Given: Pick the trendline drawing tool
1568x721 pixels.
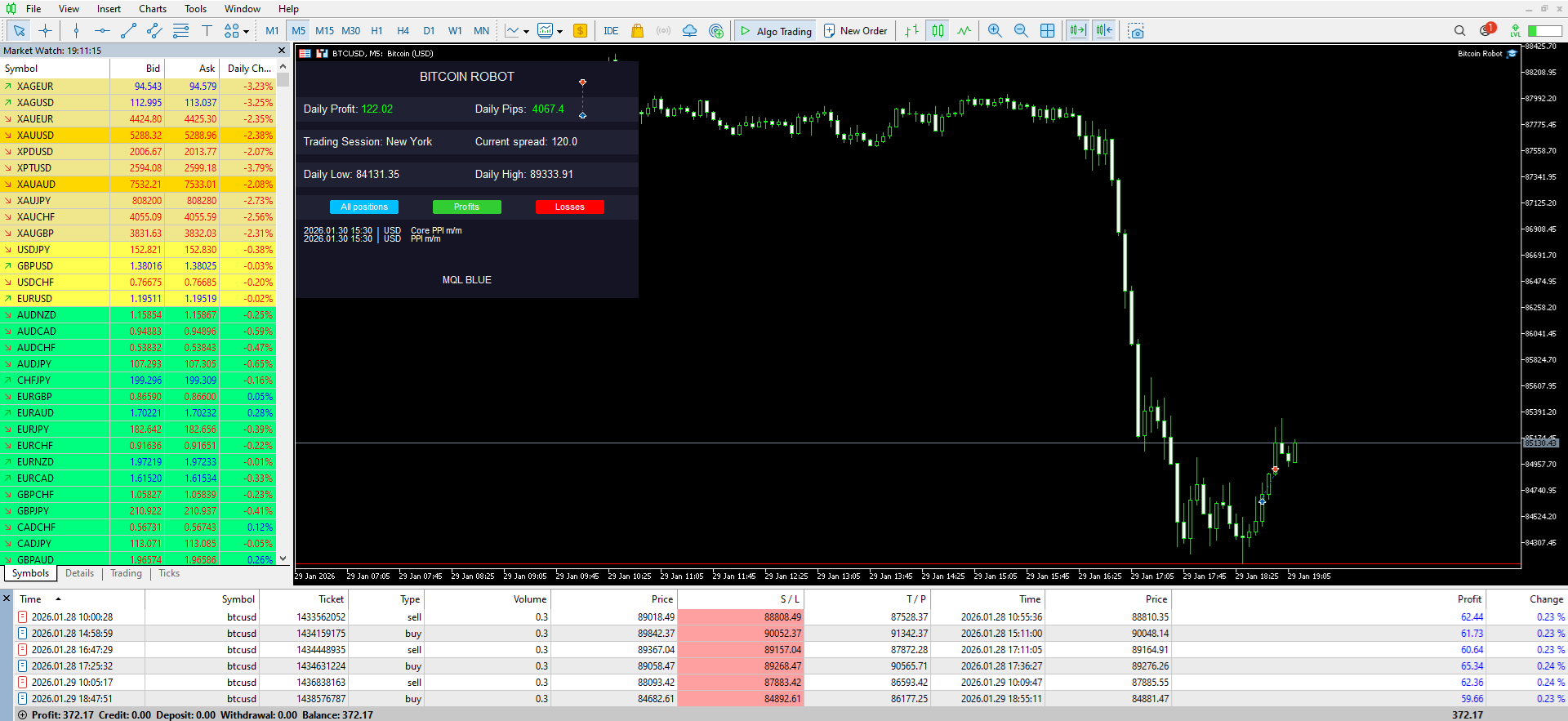Looking at the screenshot, I should click(128, 31).
